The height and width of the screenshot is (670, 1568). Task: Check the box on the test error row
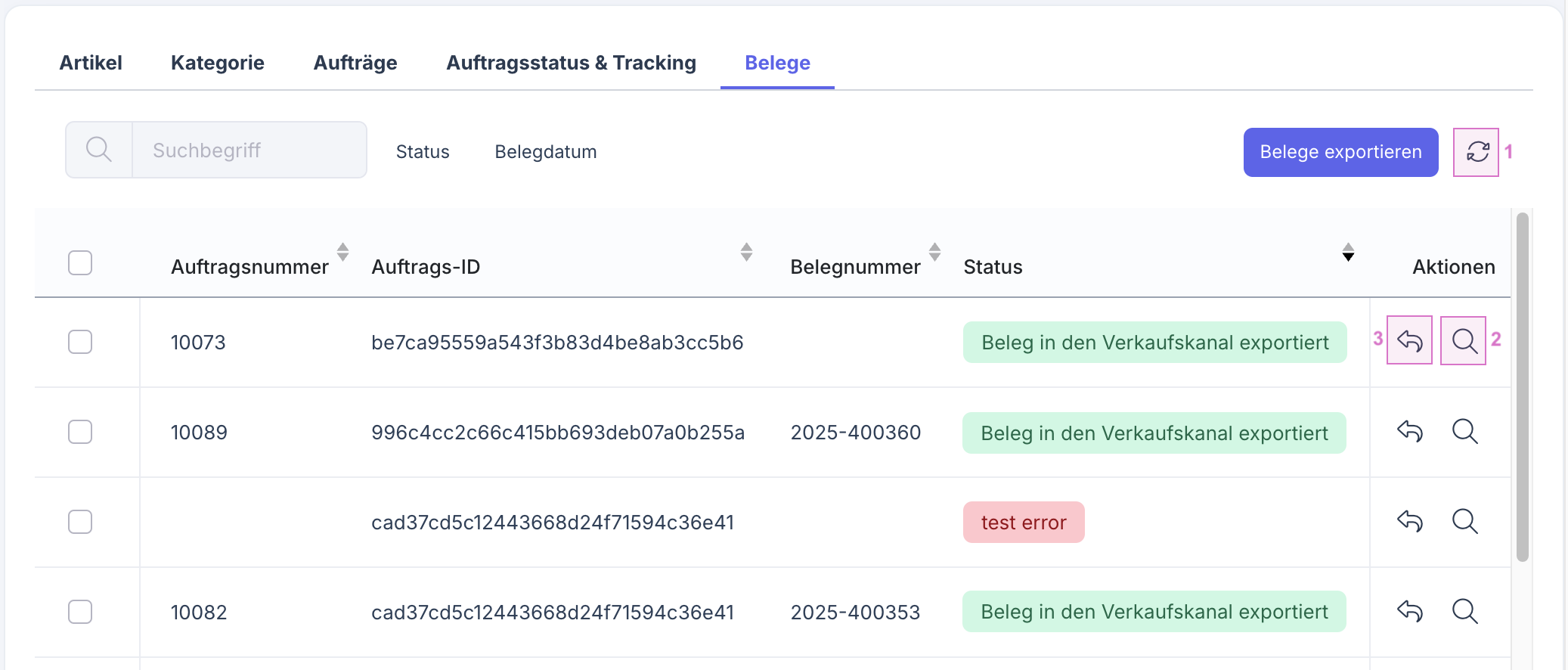click(79, 521)
